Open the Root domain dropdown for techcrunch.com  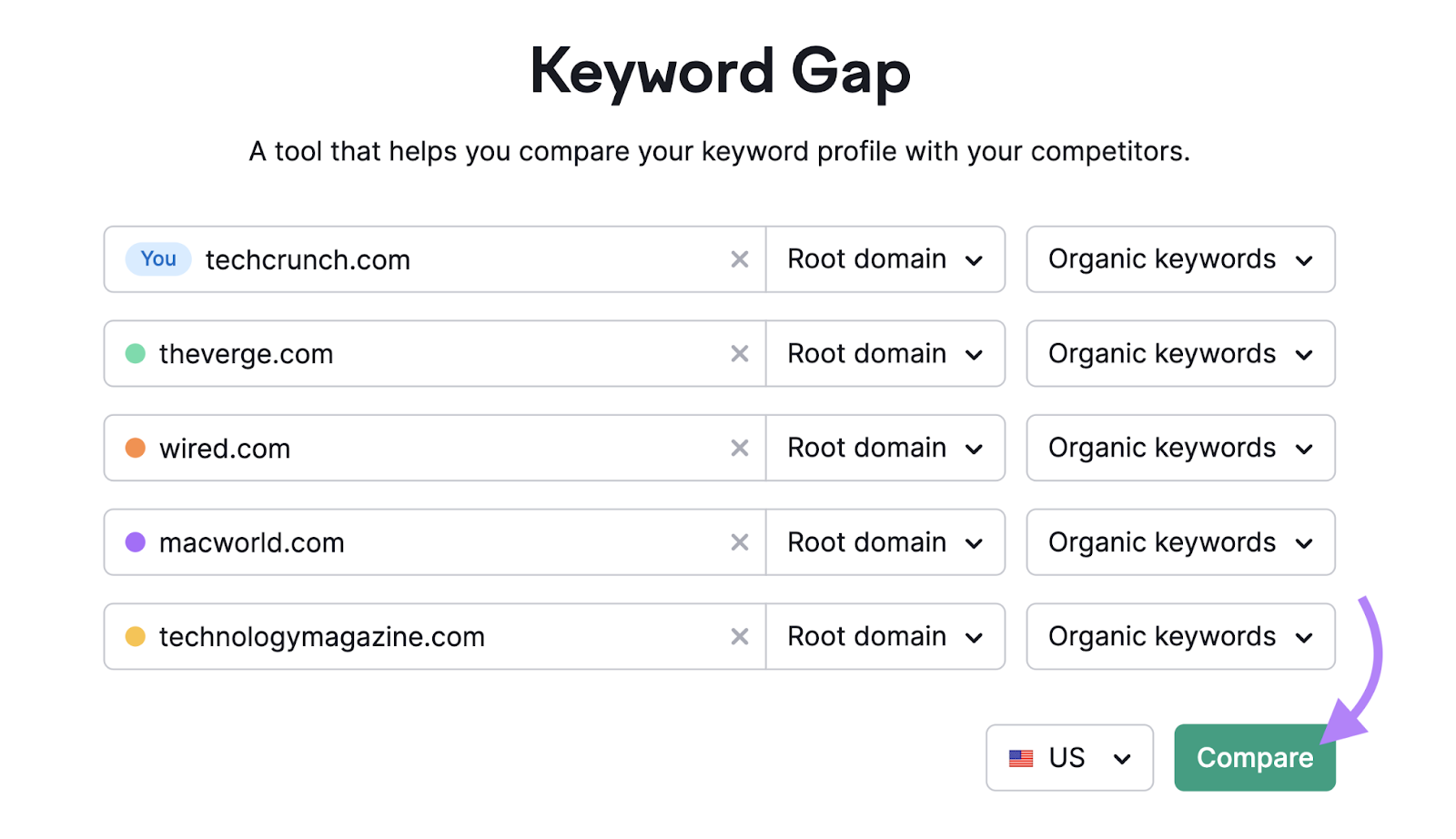point(885,259)
